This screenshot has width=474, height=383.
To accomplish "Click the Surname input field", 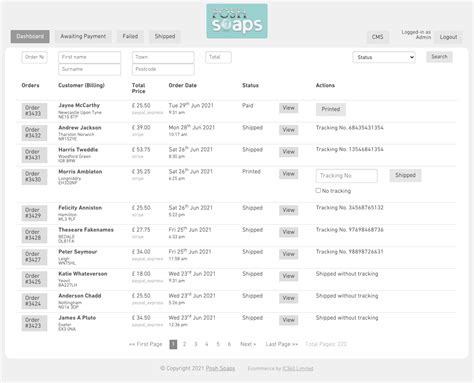I will point(89,69).
